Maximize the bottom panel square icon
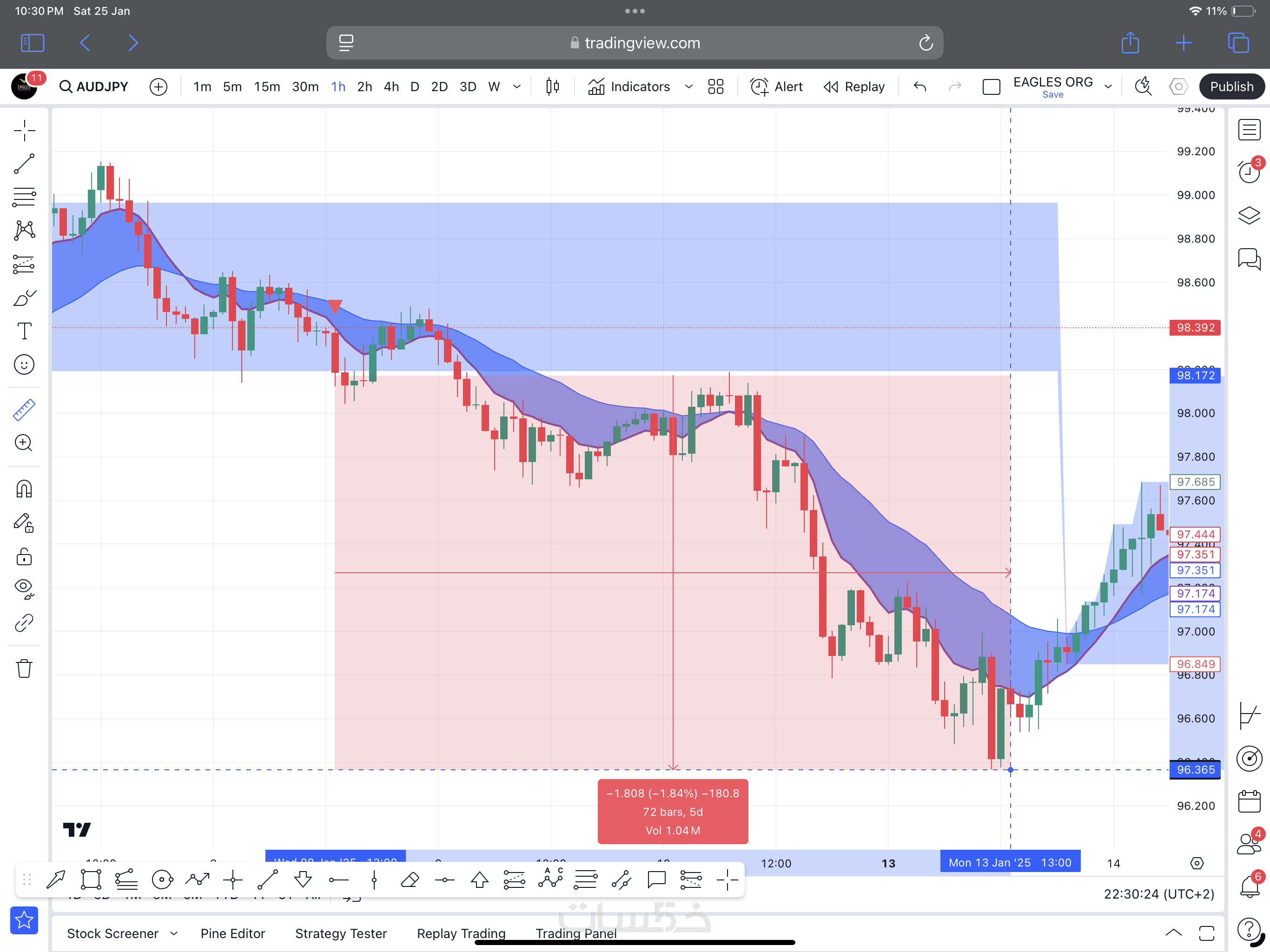The image size is (1270, 952). pyautogui.click(x=1206, y=933)
